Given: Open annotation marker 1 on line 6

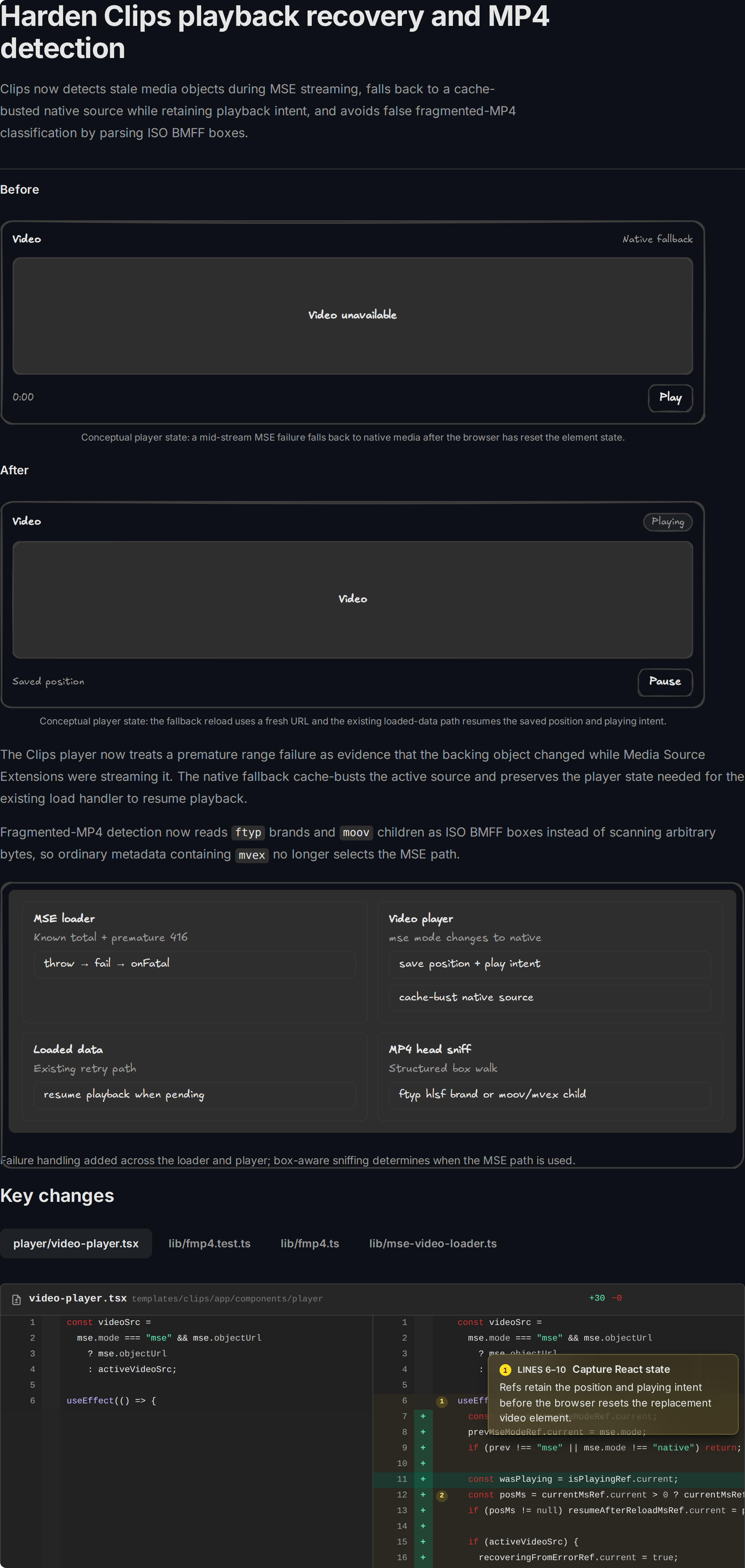Looking at the screenshot, I should pyautogui.click(x=442, y=1401).
